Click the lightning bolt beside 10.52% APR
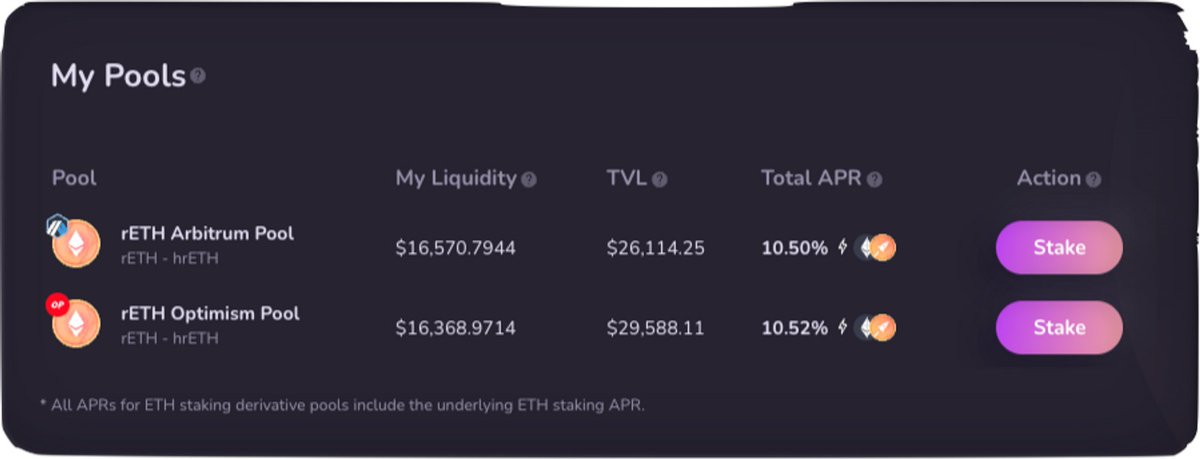The image size is (1200, 459). pyautogui.click(x=842, y=327)
